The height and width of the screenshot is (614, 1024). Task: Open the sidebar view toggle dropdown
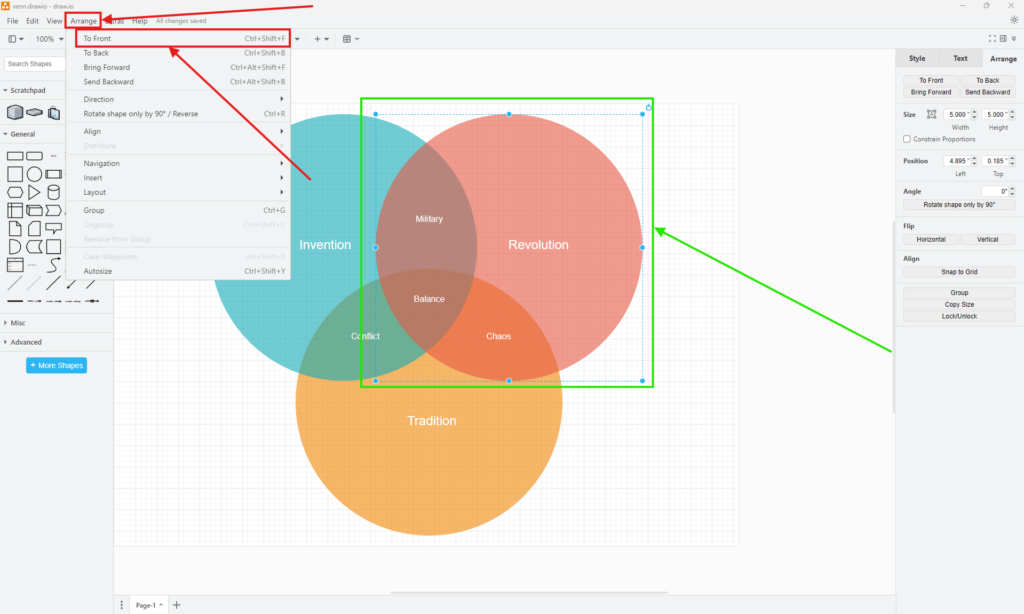(16, 39)
